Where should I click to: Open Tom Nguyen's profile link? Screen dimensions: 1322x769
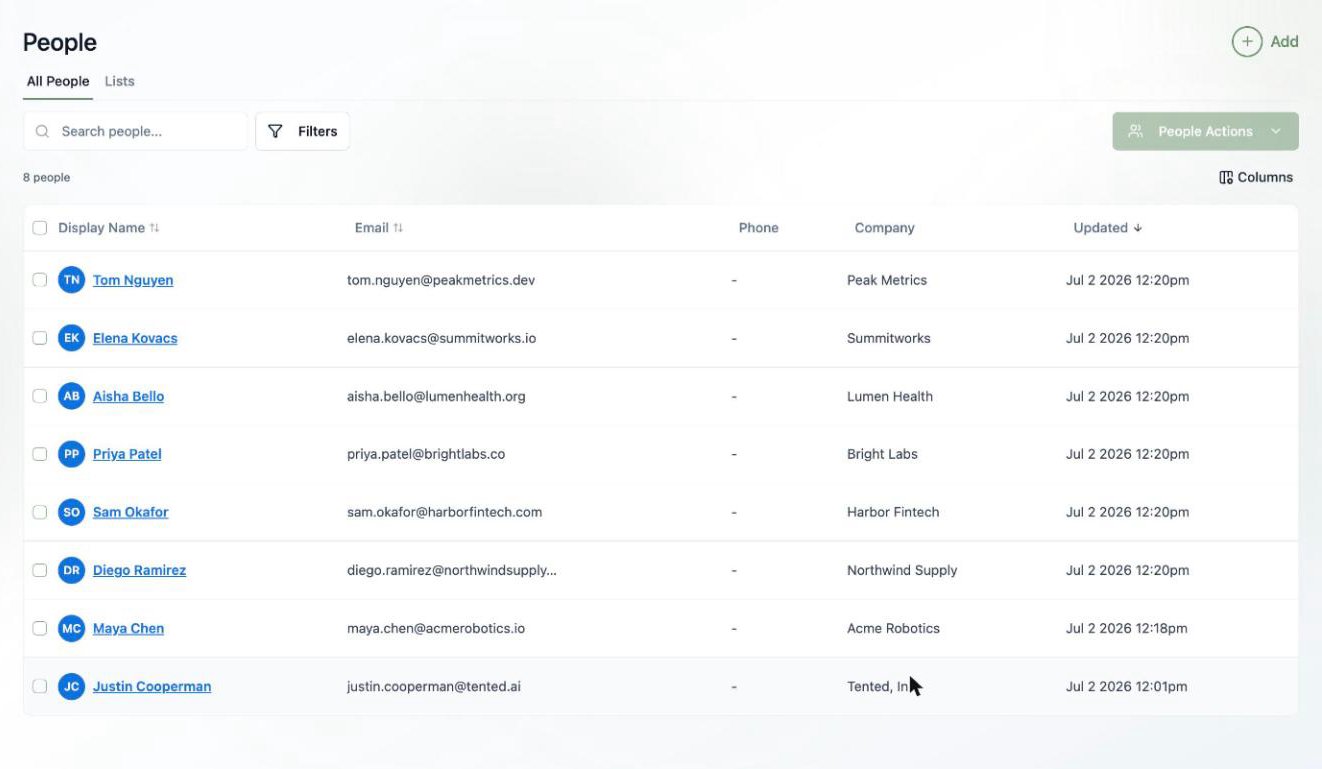coord(133,280)
